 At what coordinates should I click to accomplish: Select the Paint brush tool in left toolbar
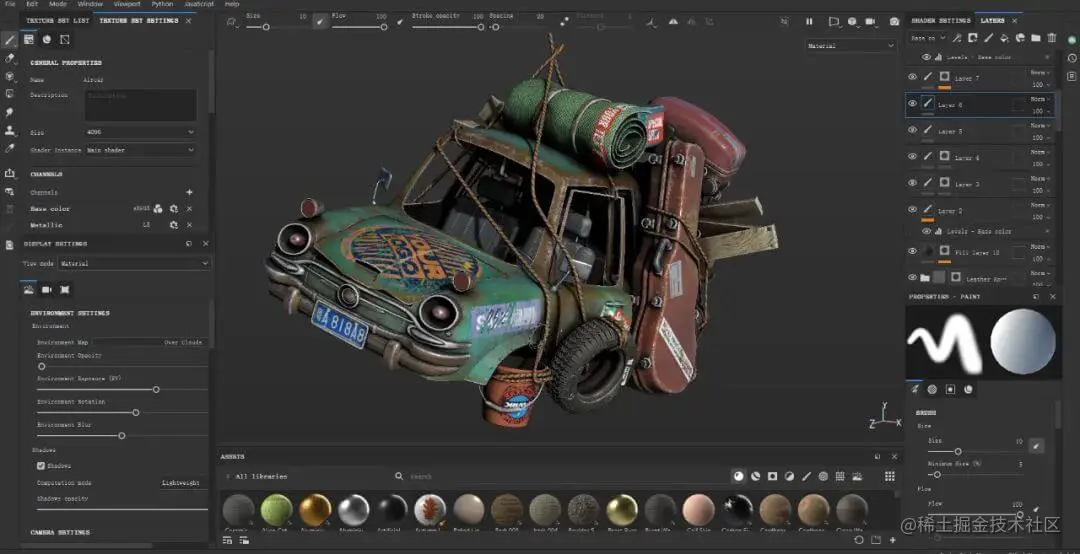pos(10,39)
